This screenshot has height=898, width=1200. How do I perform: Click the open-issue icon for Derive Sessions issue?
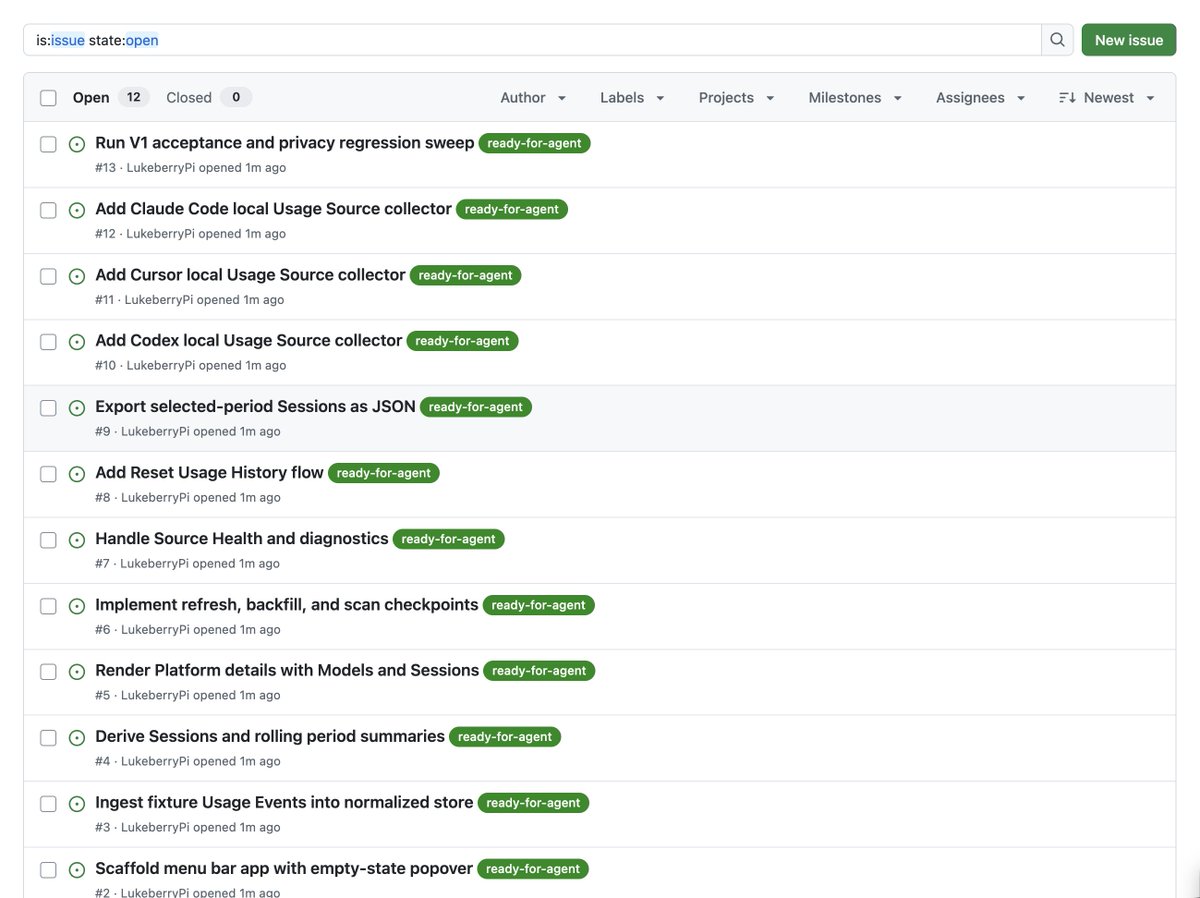[x=77, y=738]
